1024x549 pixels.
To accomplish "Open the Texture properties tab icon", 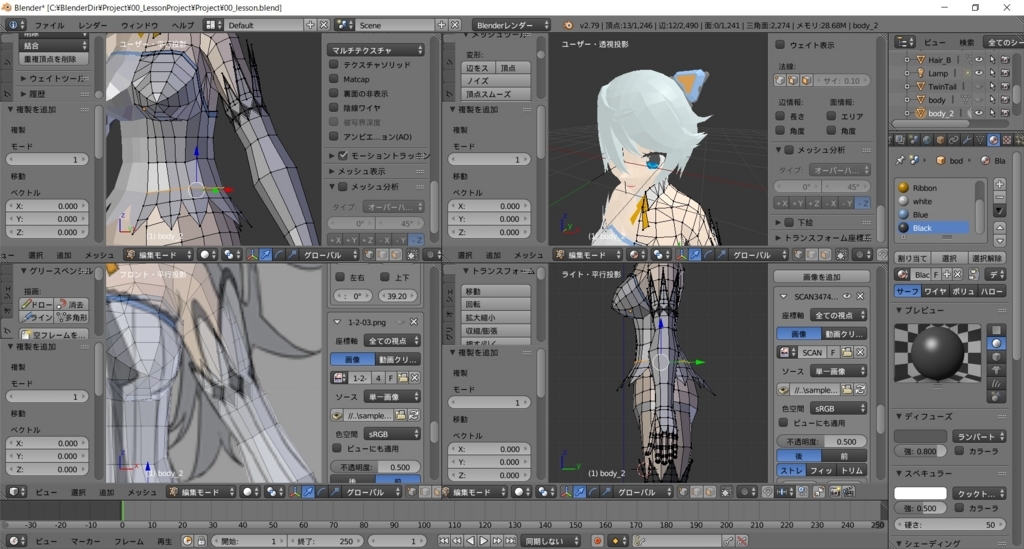I will [1007, 140].
